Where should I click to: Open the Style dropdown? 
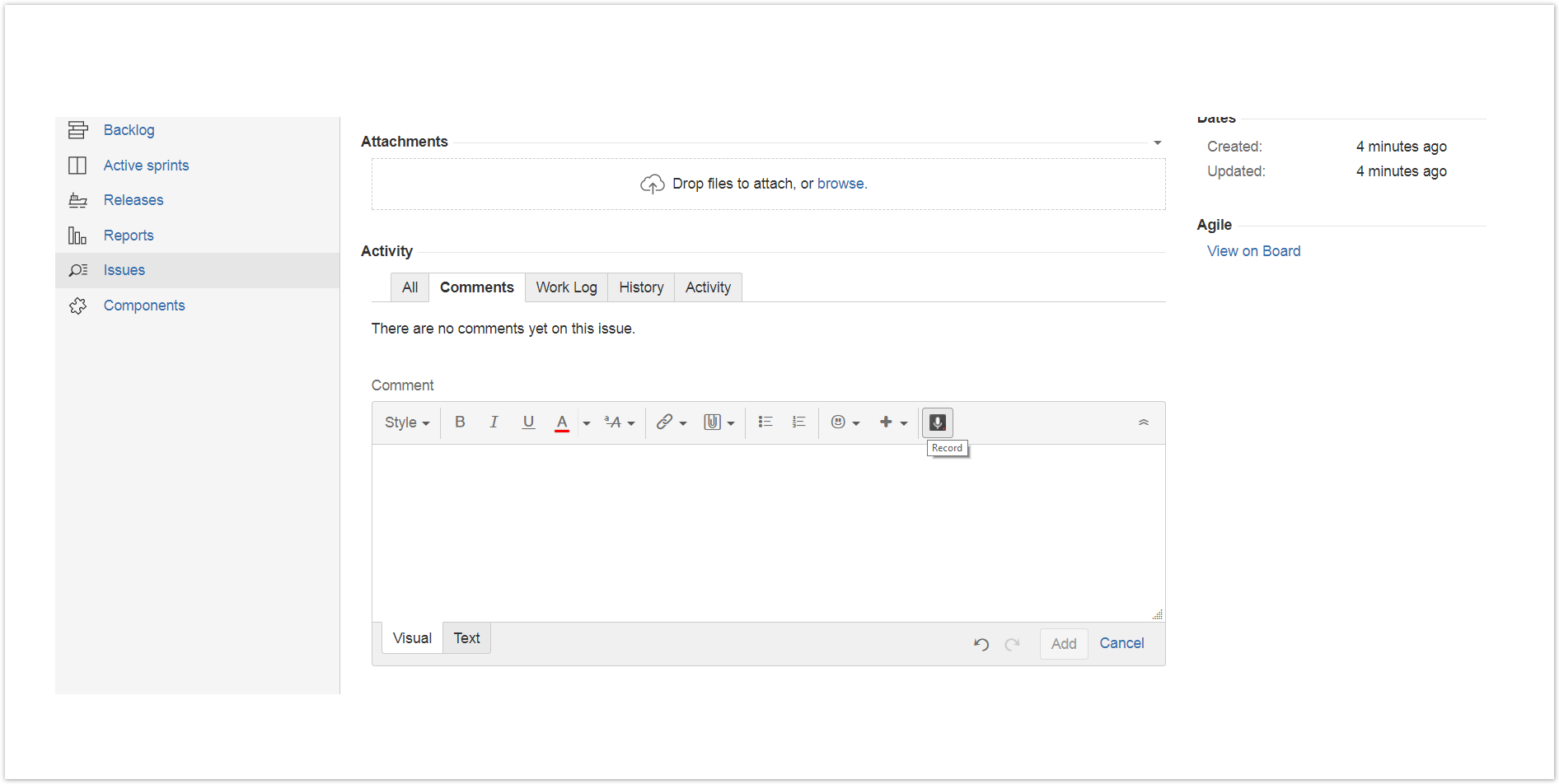pyautogui.click(x=407, y=422)
